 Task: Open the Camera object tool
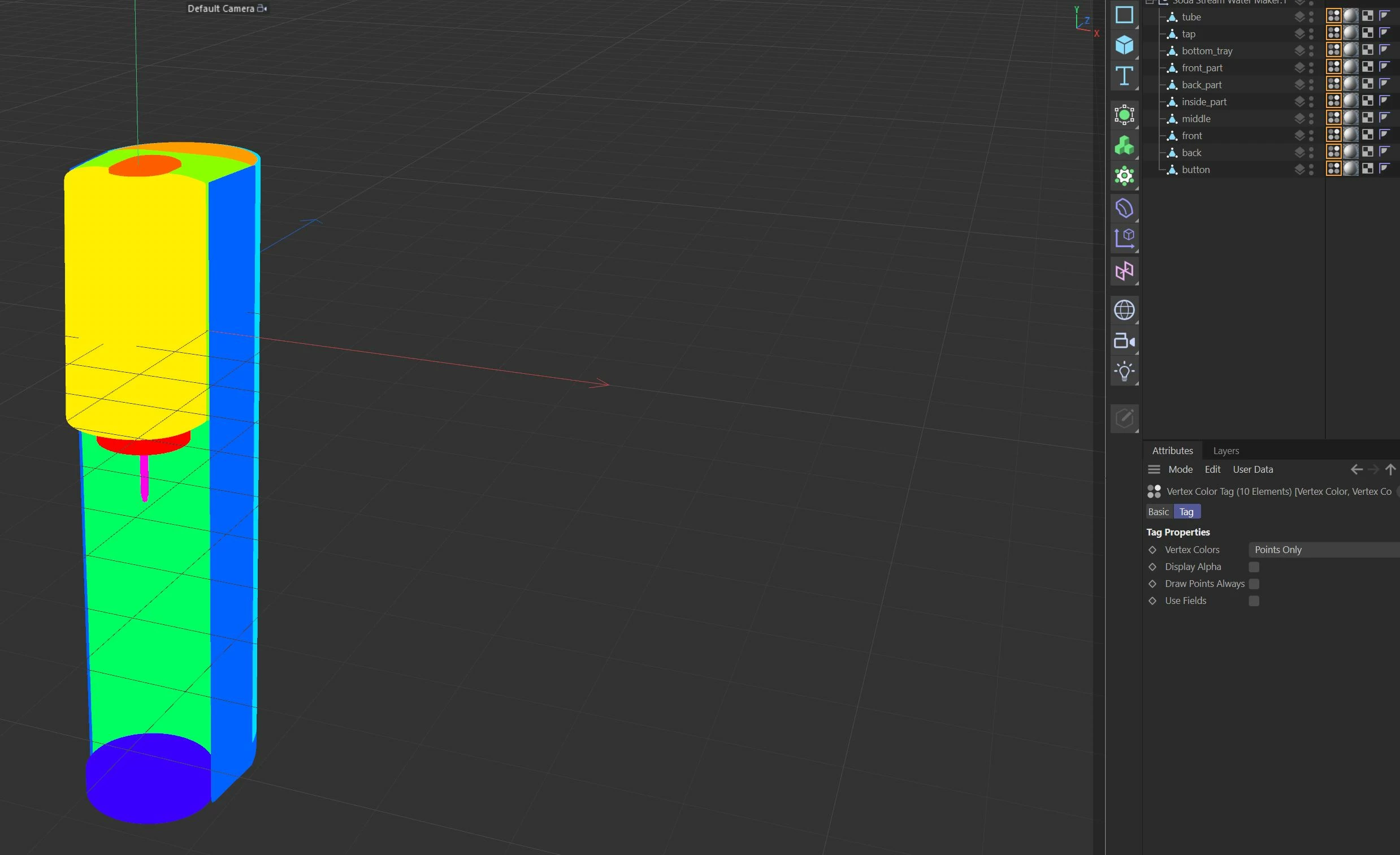1124,341
